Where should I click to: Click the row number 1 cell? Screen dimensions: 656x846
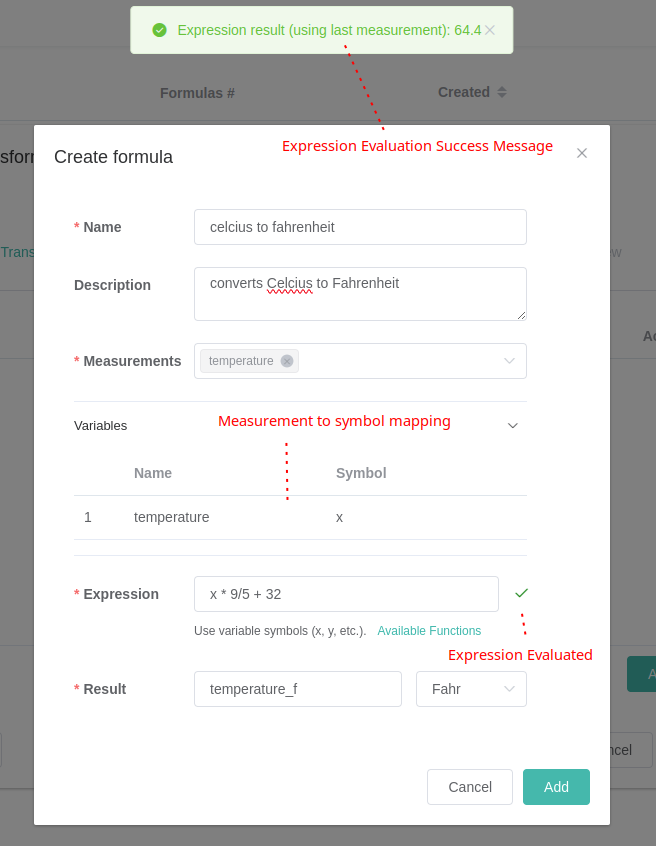[88, 517]
